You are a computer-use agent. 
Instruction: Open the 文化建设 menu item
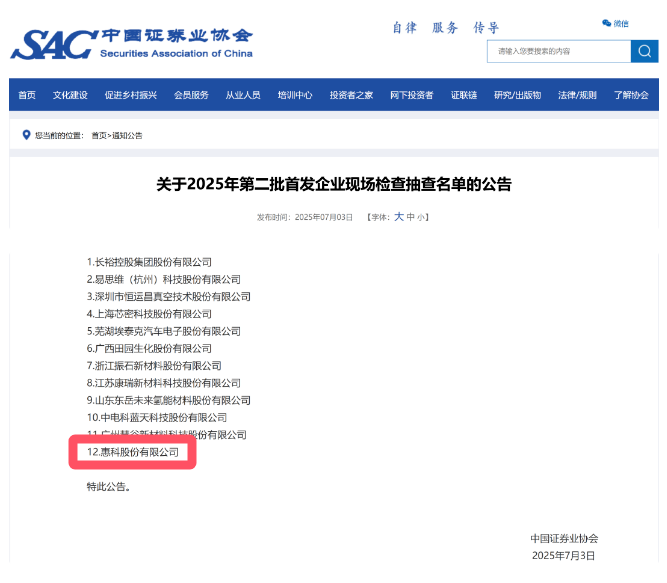[x=70, y=95]
